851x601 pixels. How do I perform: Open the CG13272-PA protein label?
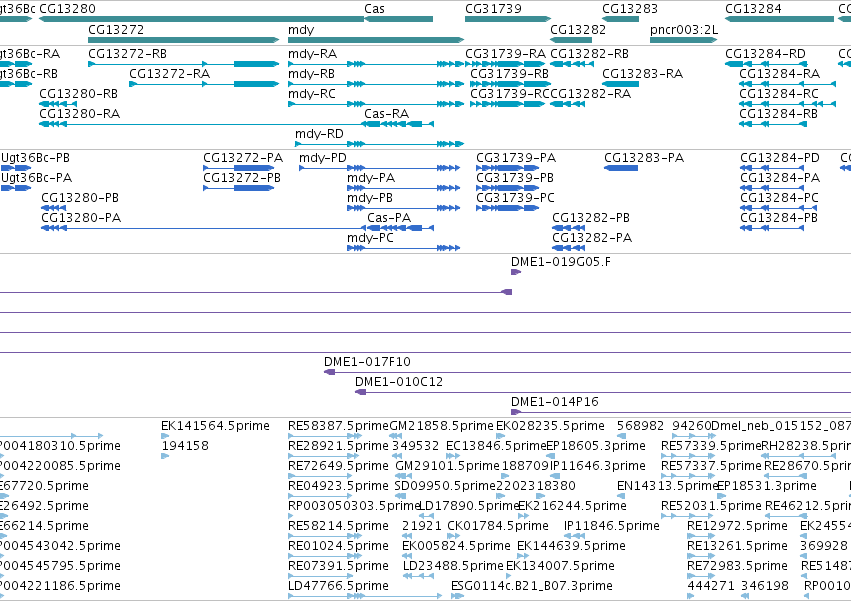[x=243, y=158]
